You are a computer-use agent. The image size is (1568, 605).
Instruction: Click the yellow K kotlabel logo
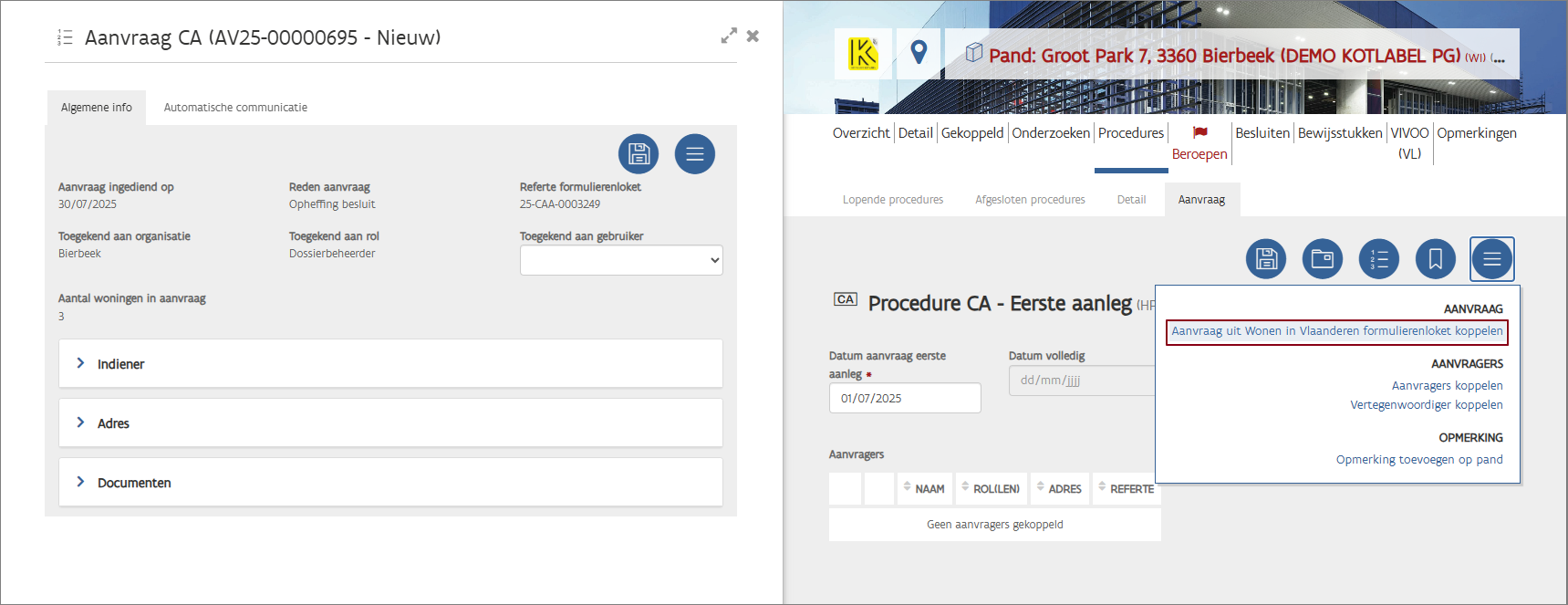tap(862, 54)
